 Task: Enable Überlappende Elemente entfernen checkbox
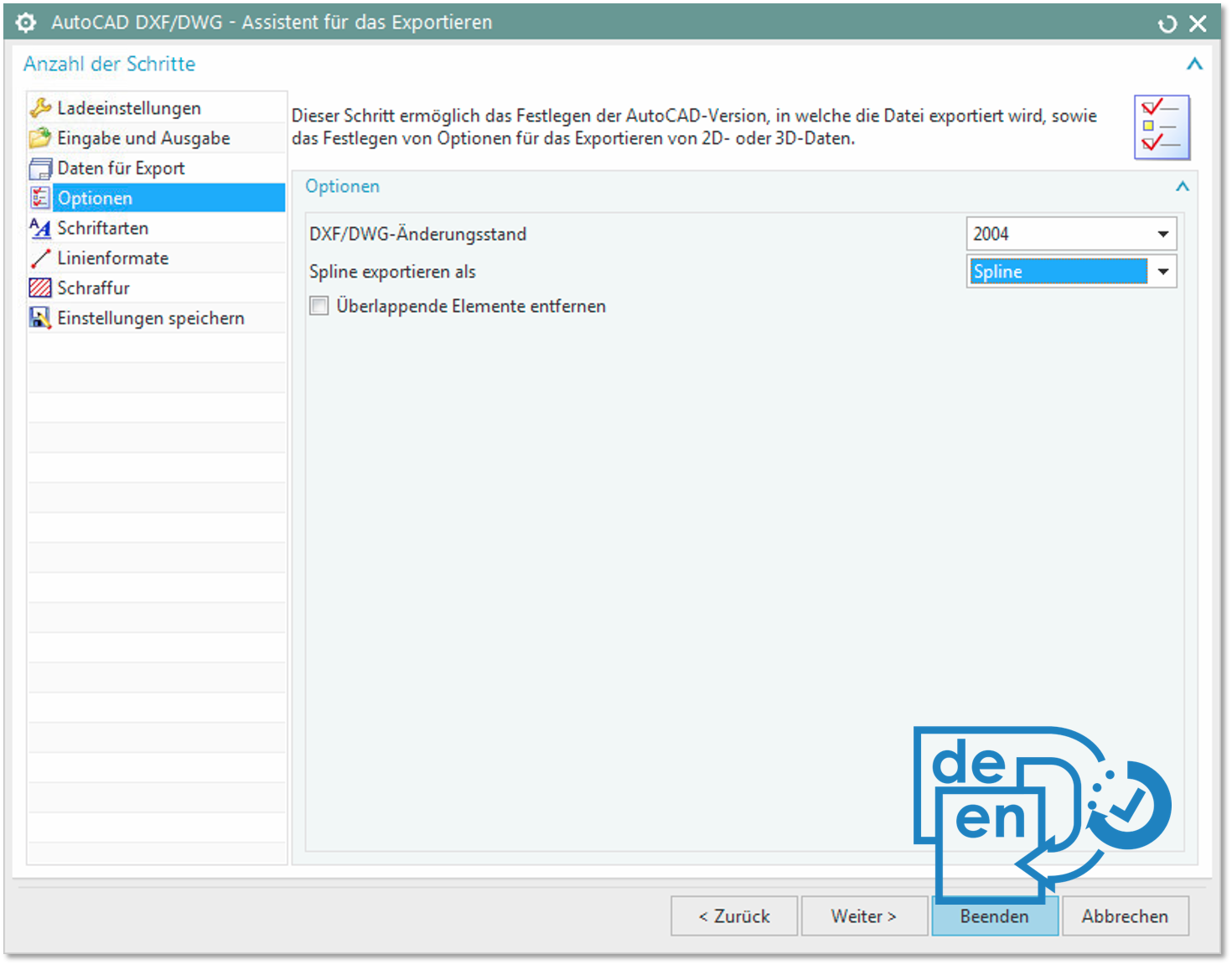tap(319, 306)
